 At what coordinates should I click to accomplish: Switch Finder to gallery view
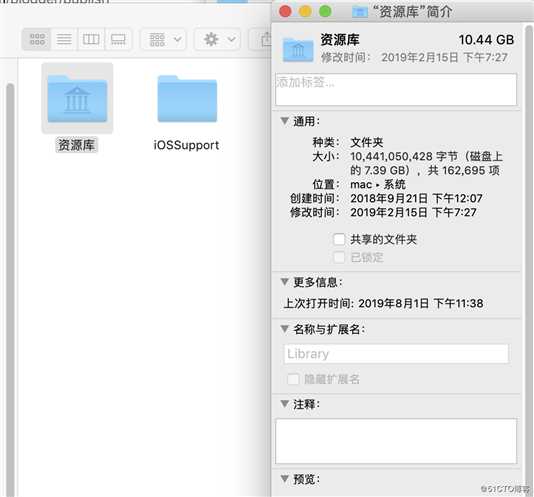118,40
